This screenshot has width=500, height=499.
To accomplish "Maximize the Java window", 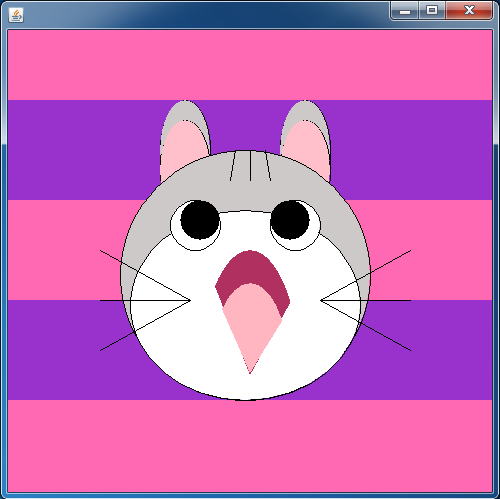I will click(432, 11).
